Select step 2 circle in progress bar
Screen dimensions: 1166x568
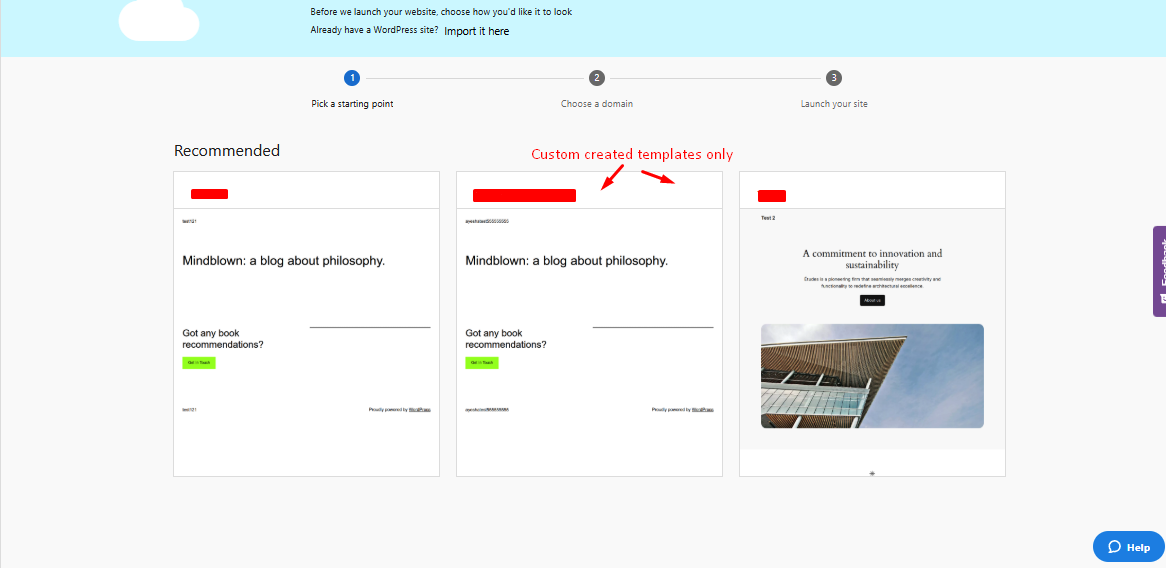597,78
